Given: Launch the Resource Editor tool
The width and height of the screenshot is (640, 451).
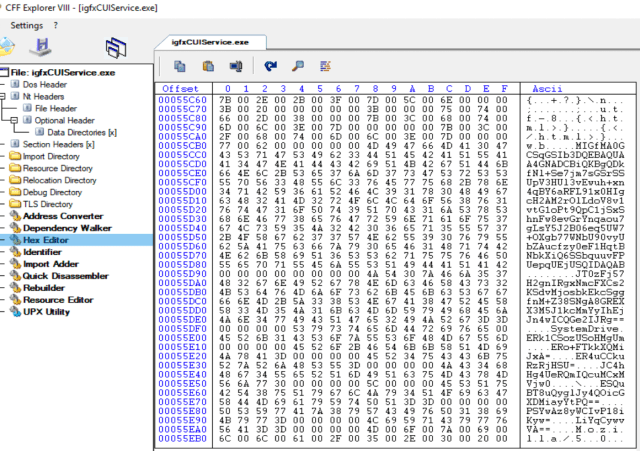Looking at the screenshot, I should pos(58,300).
